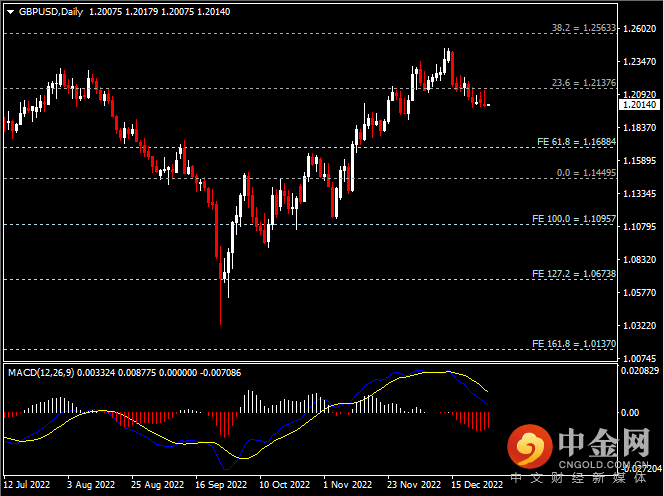Select the FE 127.2 = 1.06738 level
664x496 pixels.
(x=574, y=273)
